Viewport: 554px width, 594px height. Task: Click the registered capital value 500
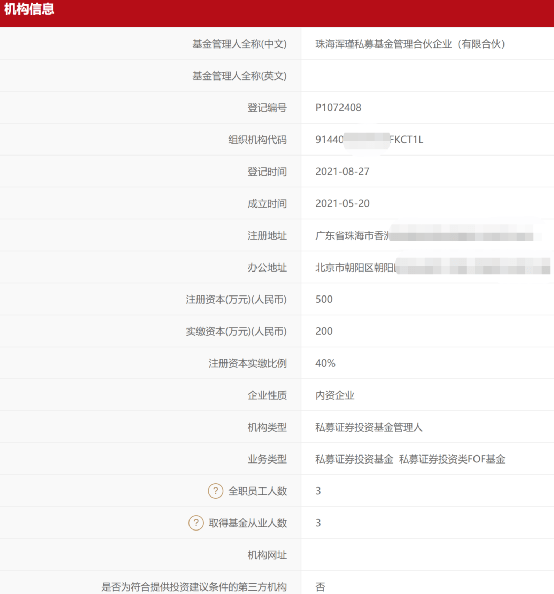pos(324,299)
